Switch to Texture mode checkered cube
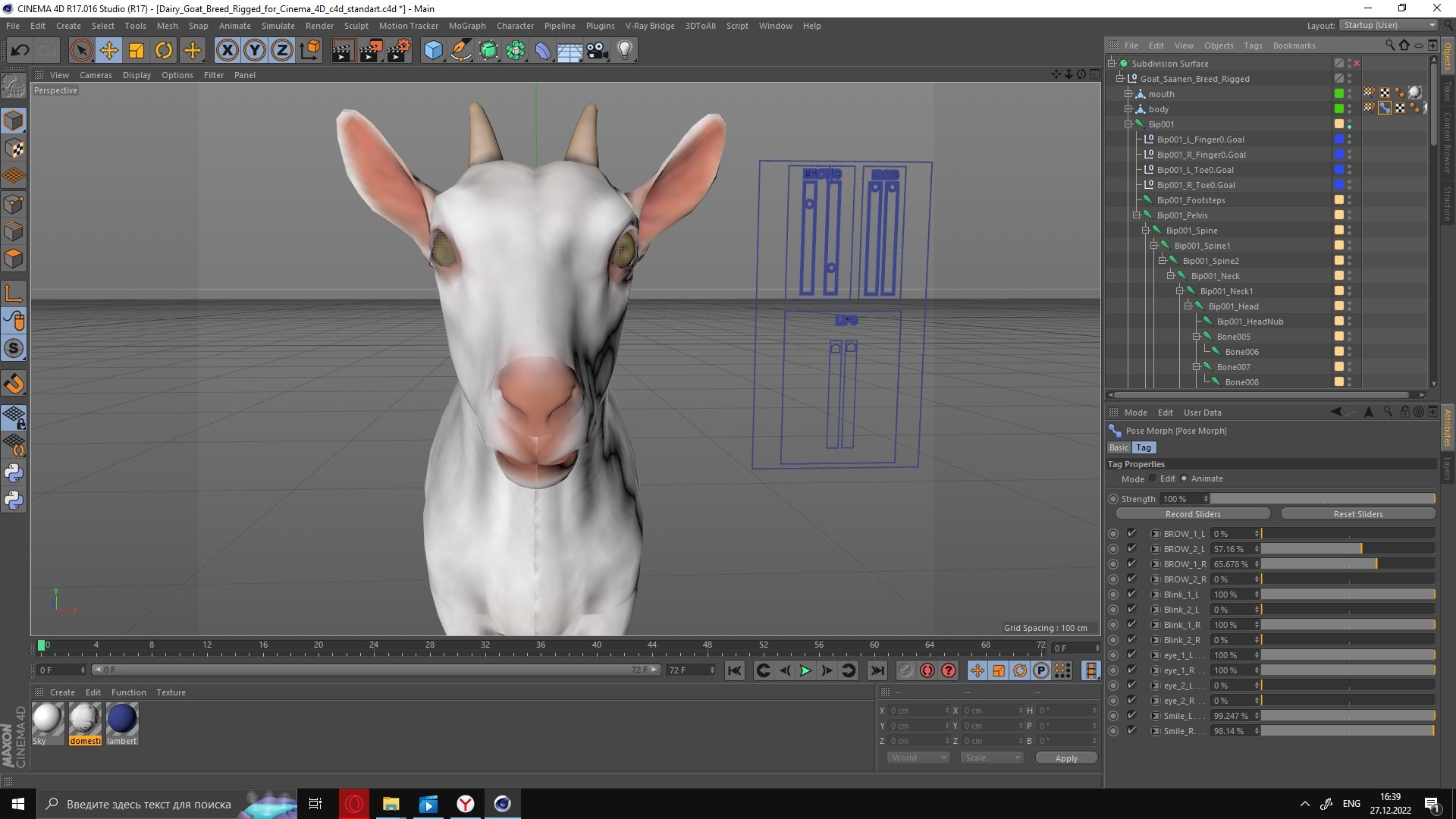 (14, 149)
